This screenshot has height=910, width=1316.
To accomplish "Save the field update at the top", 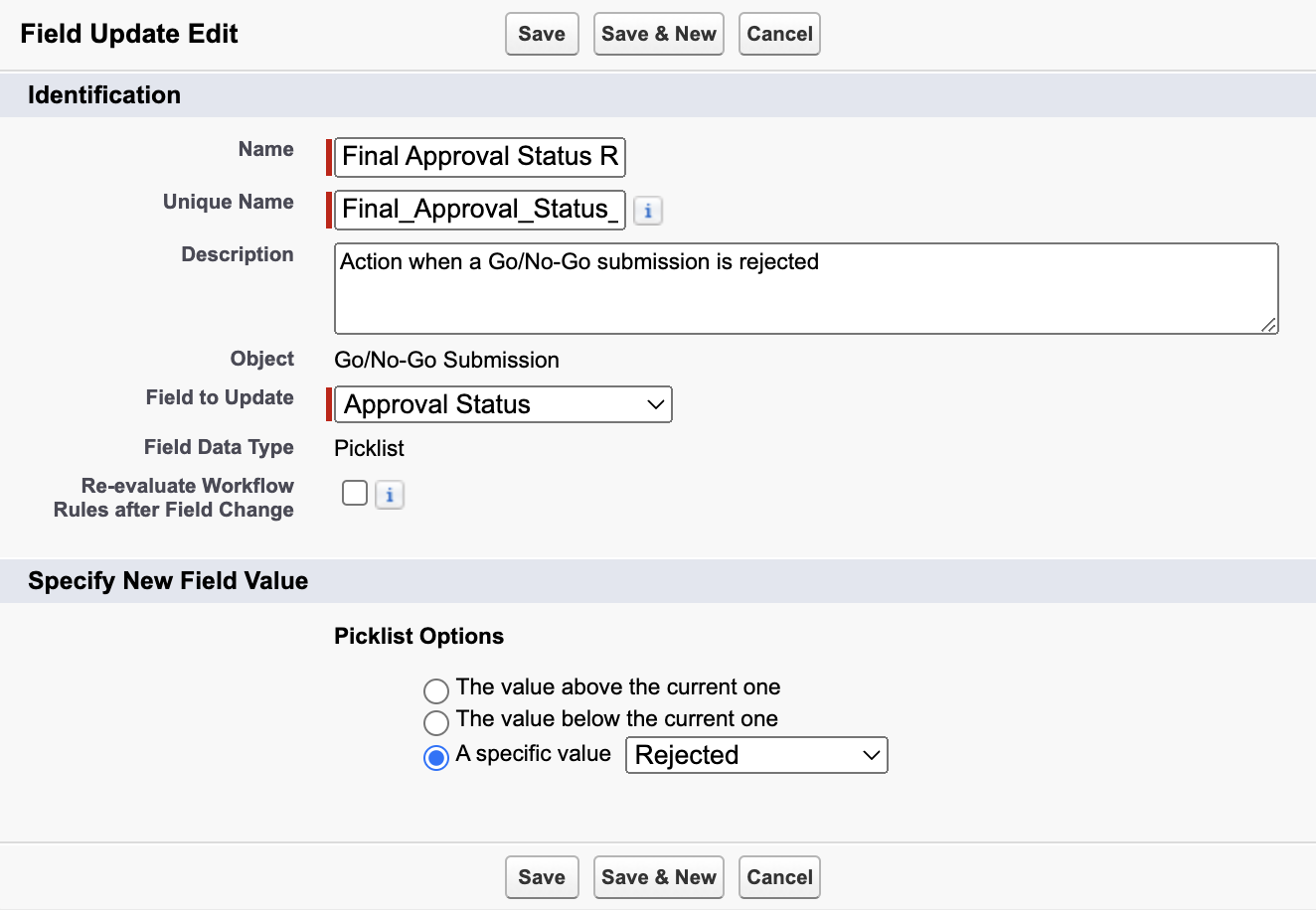I will 541,33.
